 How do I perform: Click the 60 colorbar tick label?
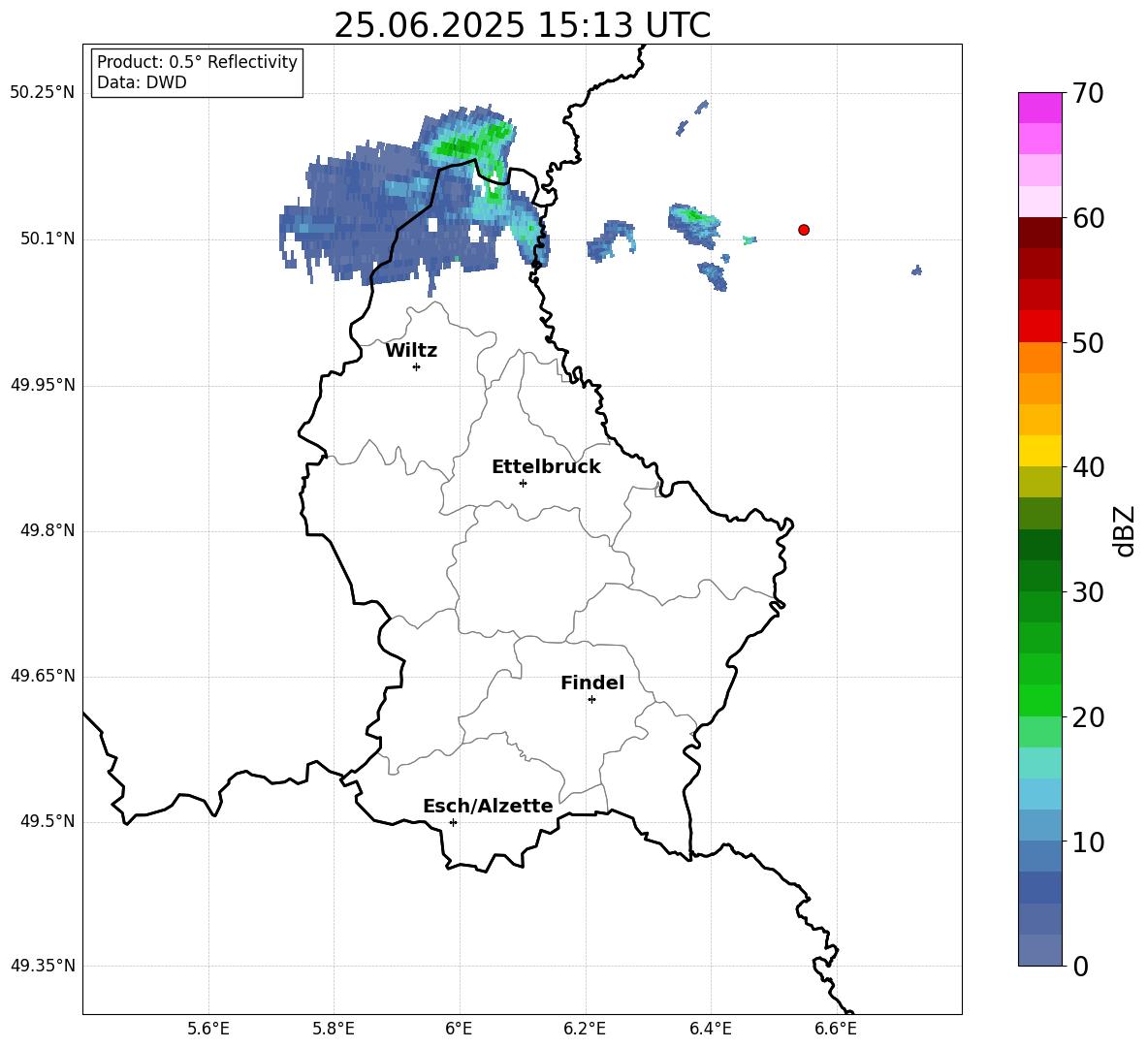pos(1088,218)
